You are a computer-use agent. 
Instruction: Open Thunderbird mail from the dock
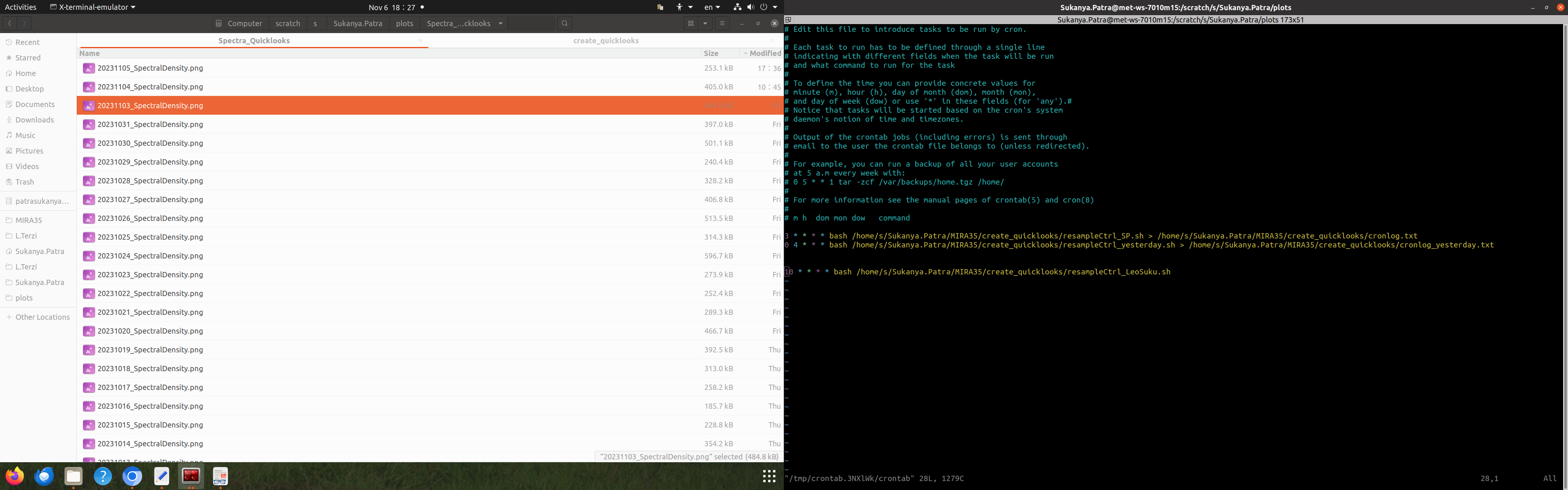tap(44, 476)
